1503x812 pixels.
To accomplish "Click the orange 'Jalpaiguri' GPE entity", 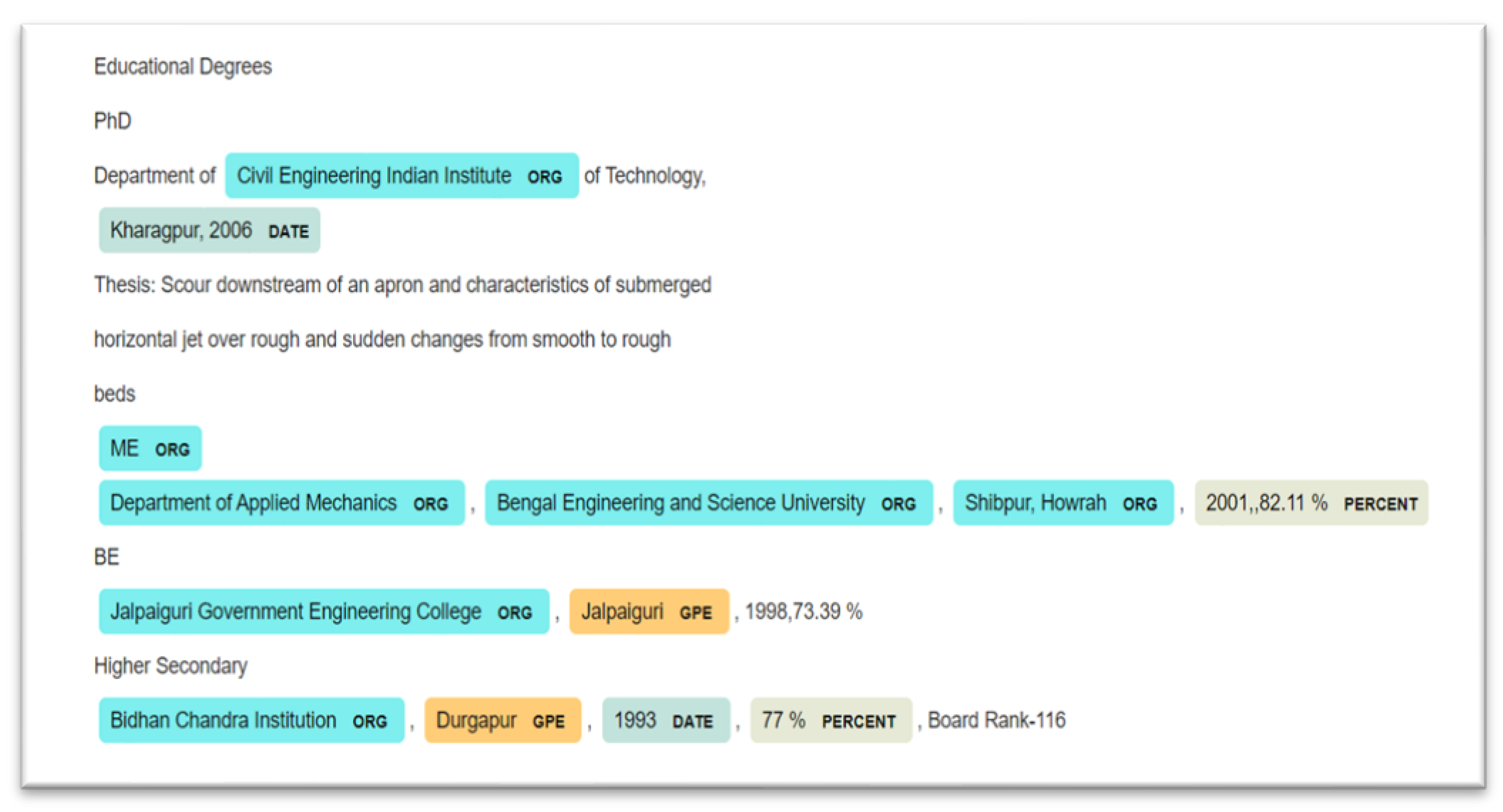I will point(649,611).
